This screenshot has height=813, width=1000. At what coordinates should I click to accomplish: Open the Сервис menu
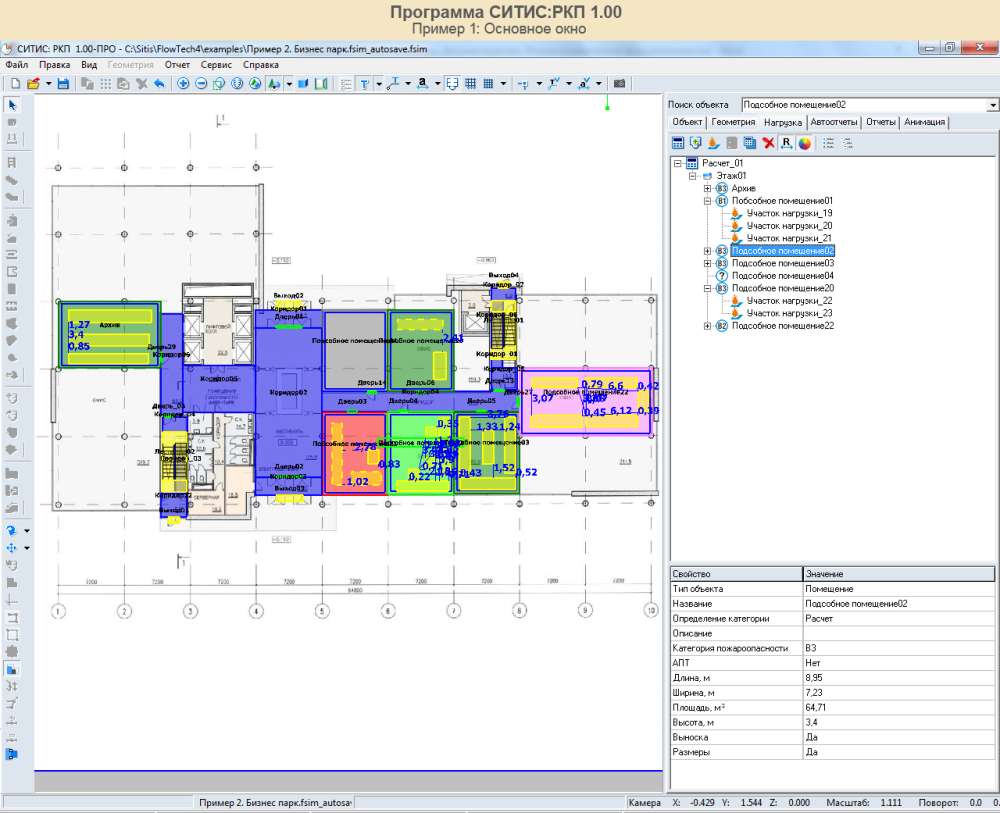[x=216, y=64]
